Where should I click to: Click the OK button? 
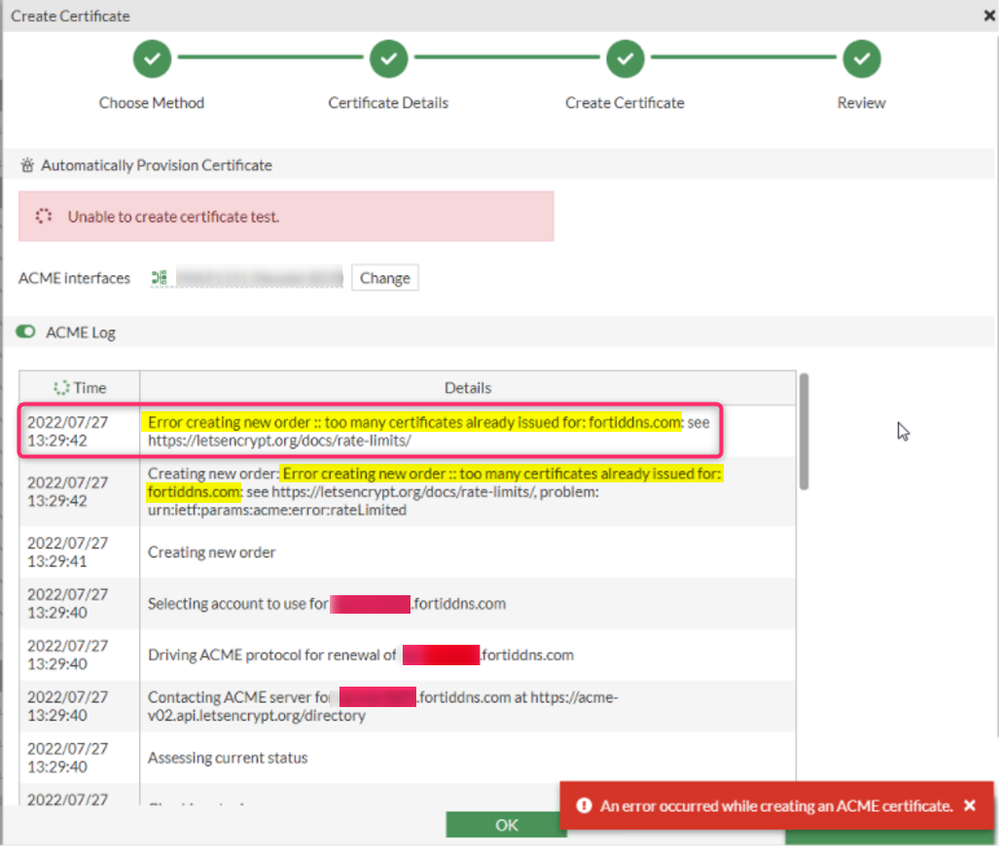pyautogui.click(x=507, y=825)
